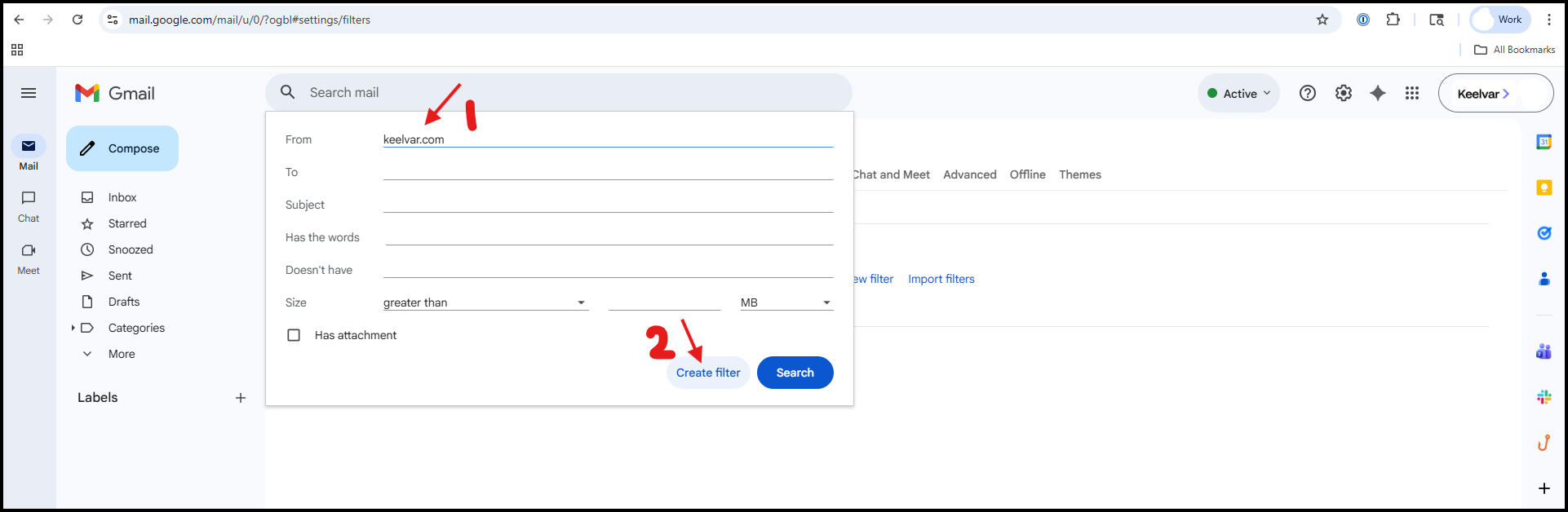
Task: Click the To input field
Action: tap(608, 172)
